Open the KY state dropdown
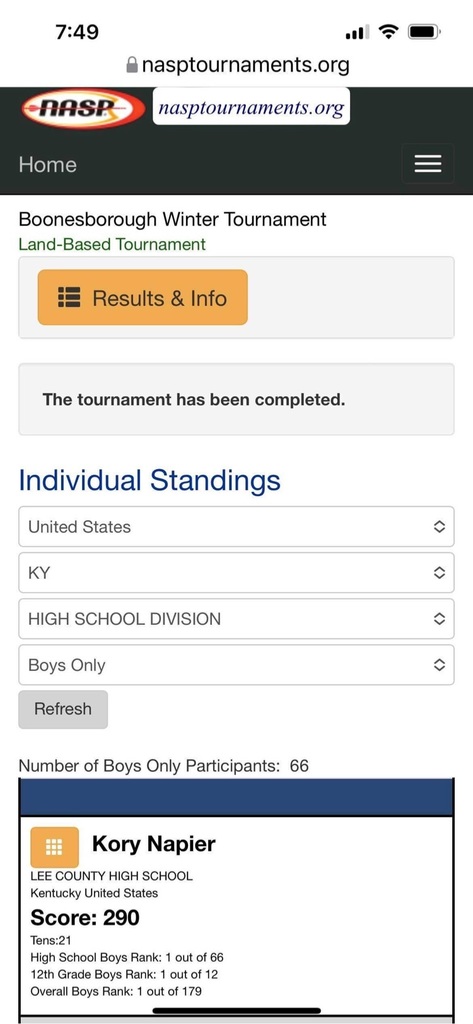The image size is (473, 1024). tap(236, 573)
